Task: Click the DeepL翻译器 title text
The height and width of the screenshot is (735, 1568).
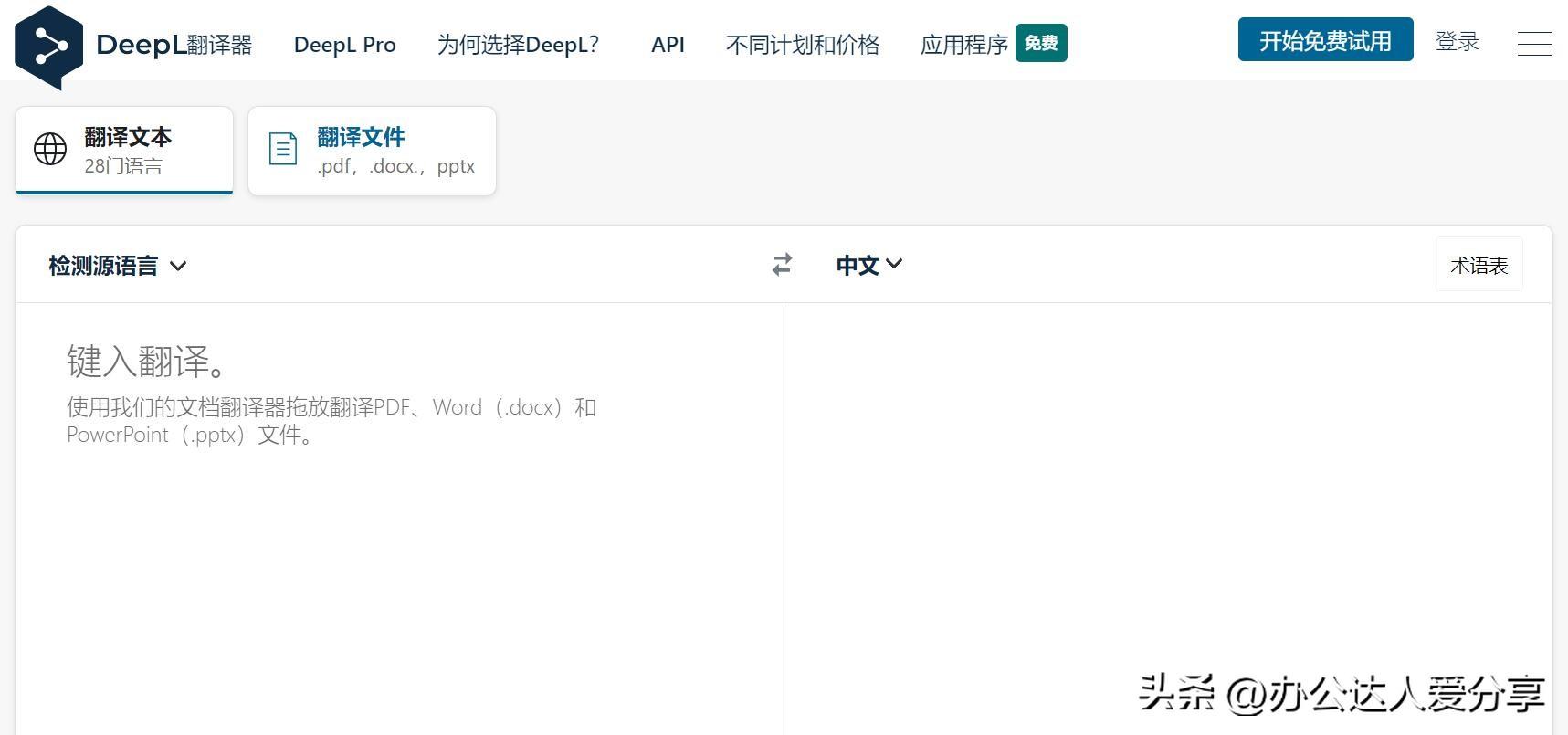Action: 174,45
